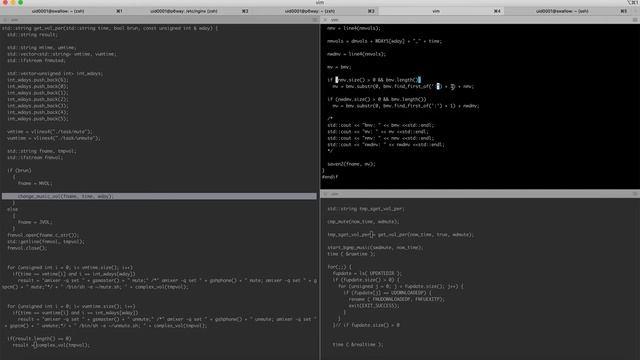Select the vim tab (⌘4)
The image size is (640, 360).
(441, 11)
